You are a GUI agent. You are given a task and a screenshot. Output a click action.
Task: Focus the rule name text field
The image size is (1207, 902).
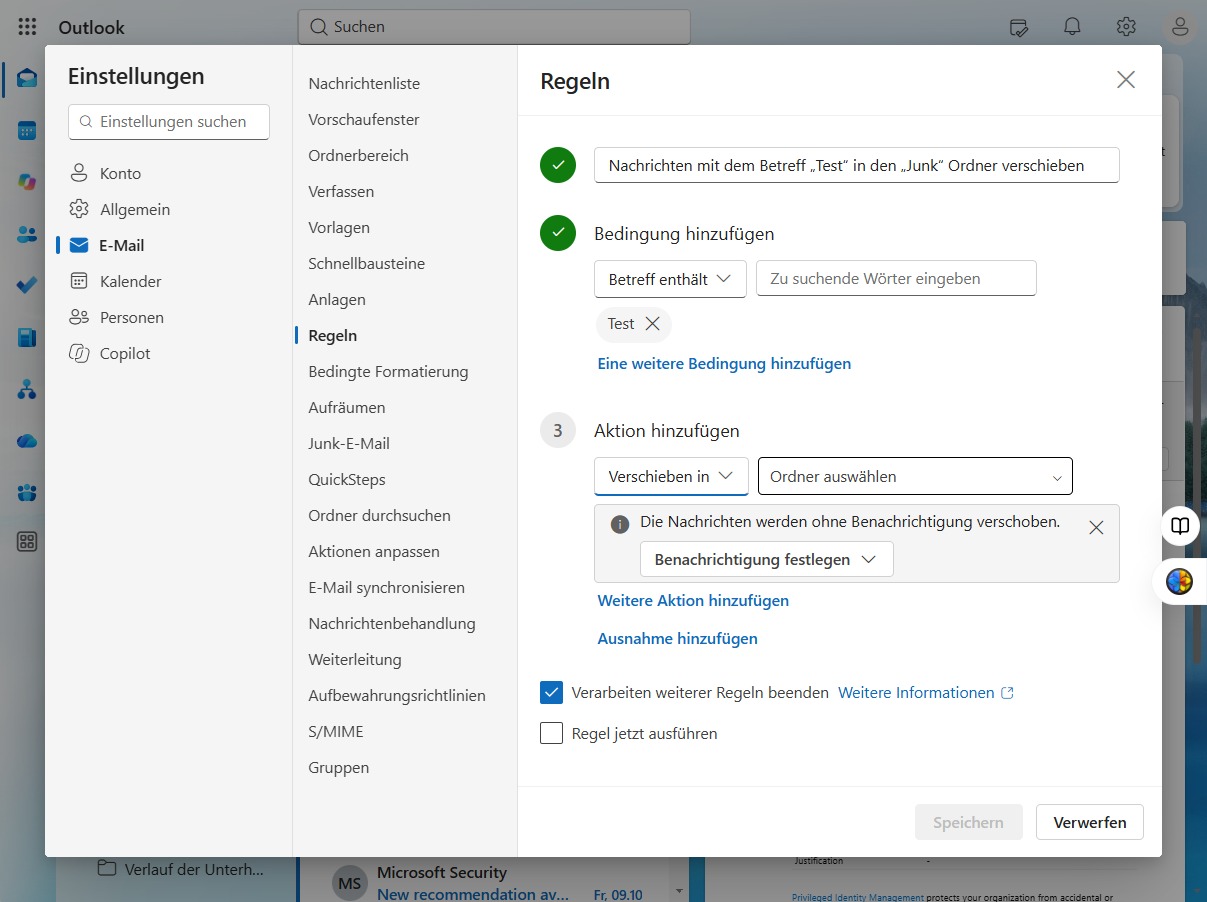(857, 165)
